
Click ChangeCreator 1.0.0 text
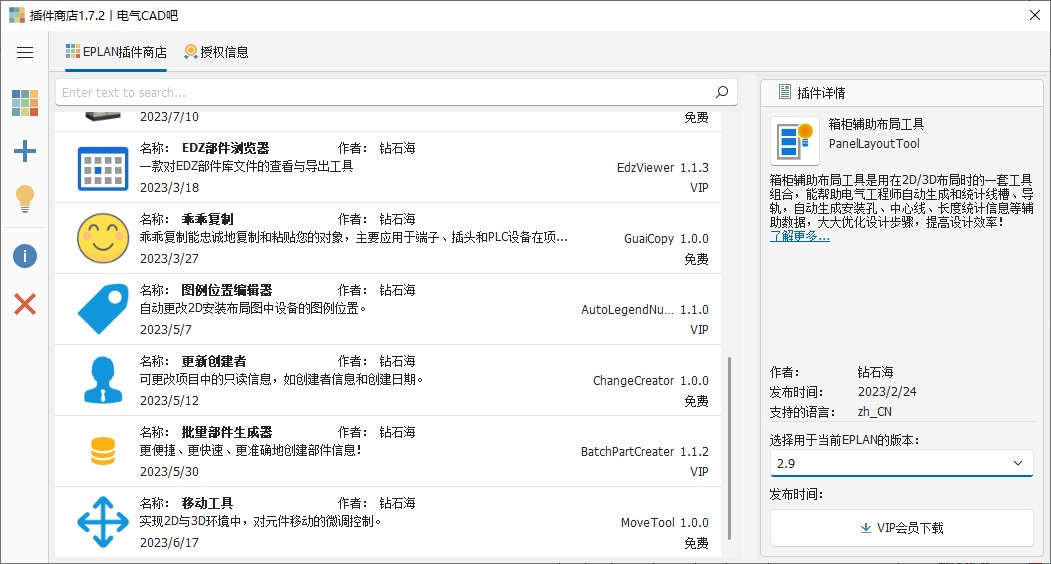(x=650, y=381)
